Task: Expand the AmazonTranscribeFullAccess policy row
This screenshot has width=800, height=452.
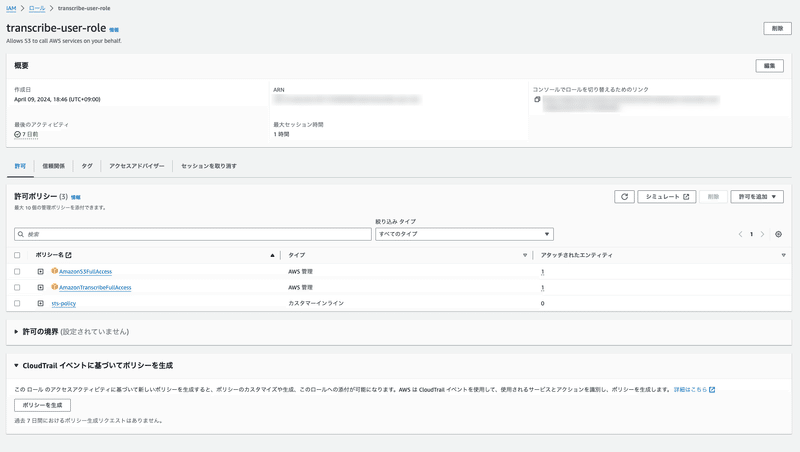Action: click(x=40, y=287)
